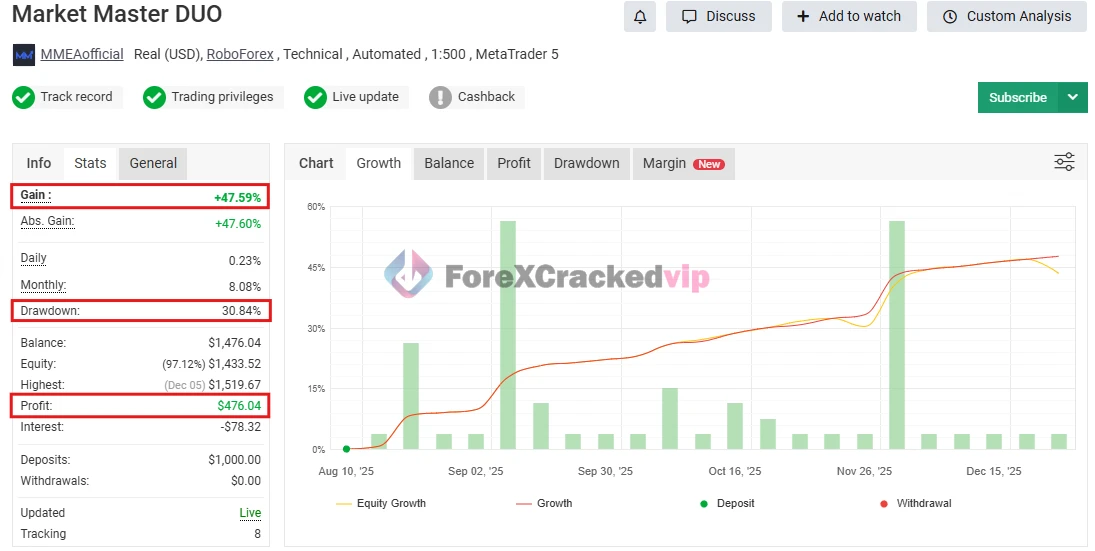Open chart settings sliders icon
Image resolution: width=1095 pixels, height=551 pixels.
[x=1064, y=162]
